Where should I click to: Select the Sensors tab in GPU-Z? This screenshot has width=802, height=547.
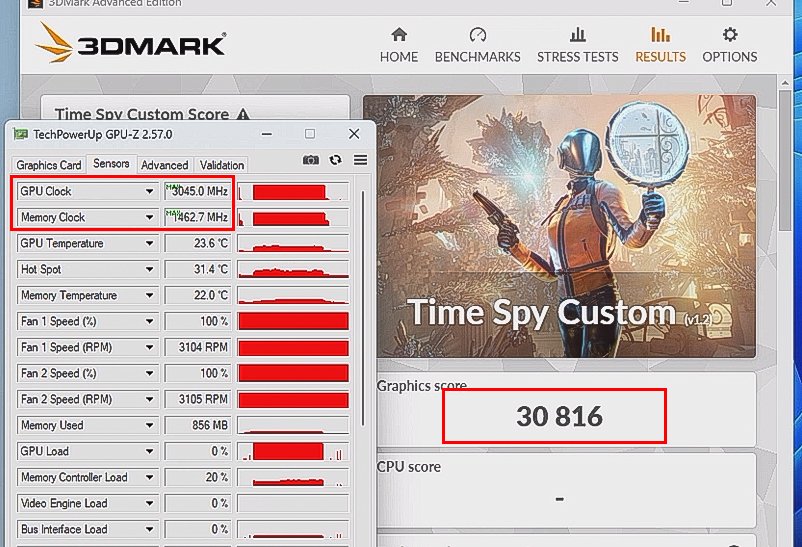[x=111, y=163]
